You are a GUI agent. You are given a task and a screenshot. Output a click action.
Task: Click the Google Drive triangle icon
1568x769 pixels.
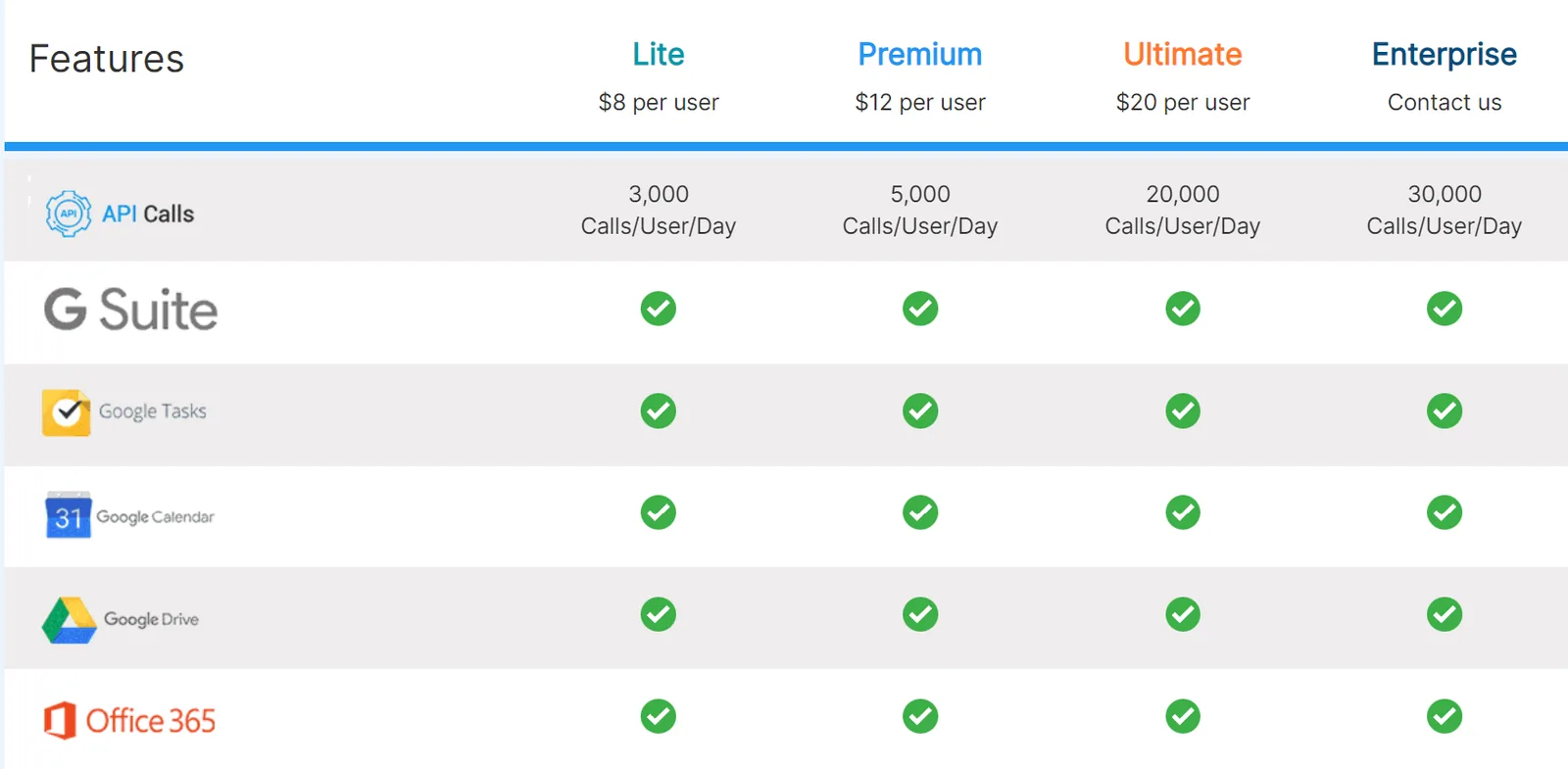[69, 620]
